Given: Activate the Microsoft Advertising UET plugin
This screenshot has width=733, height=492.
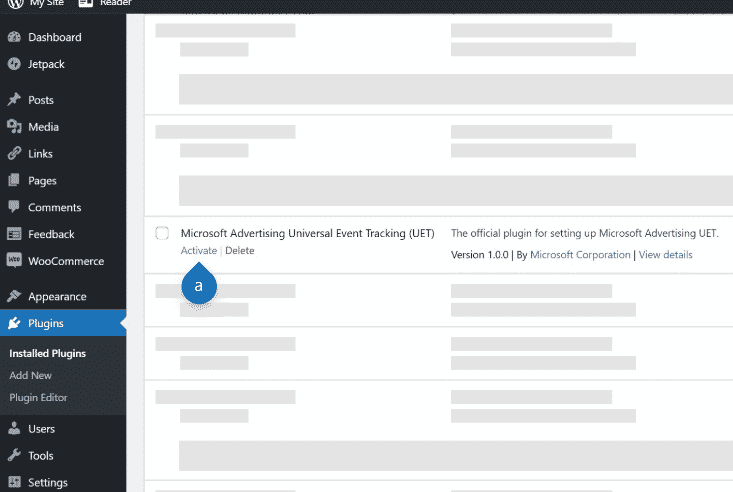Looking at the screenshot, I should tap(199, 250).
